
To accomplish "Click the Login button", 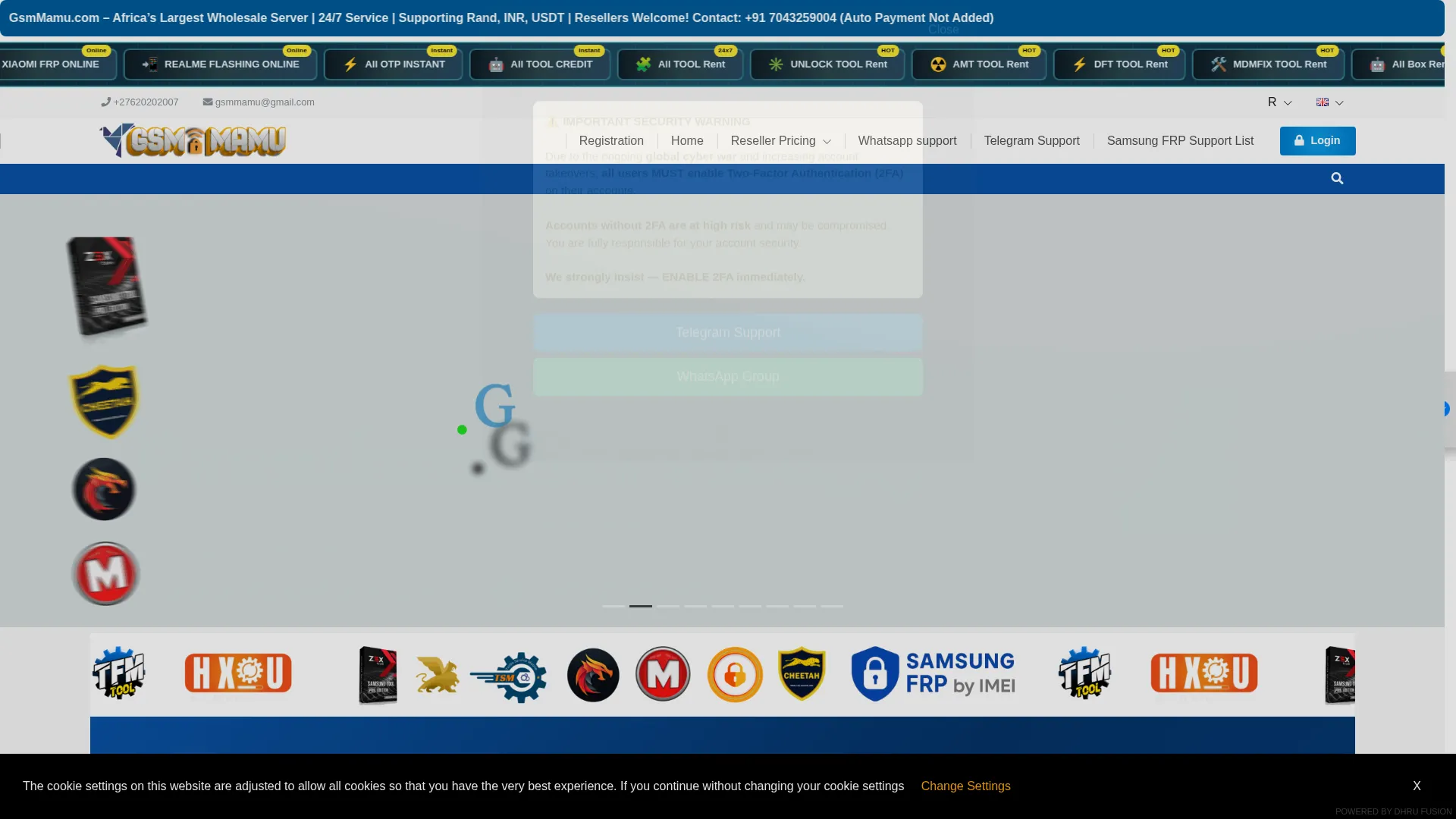I will 1317,141.
